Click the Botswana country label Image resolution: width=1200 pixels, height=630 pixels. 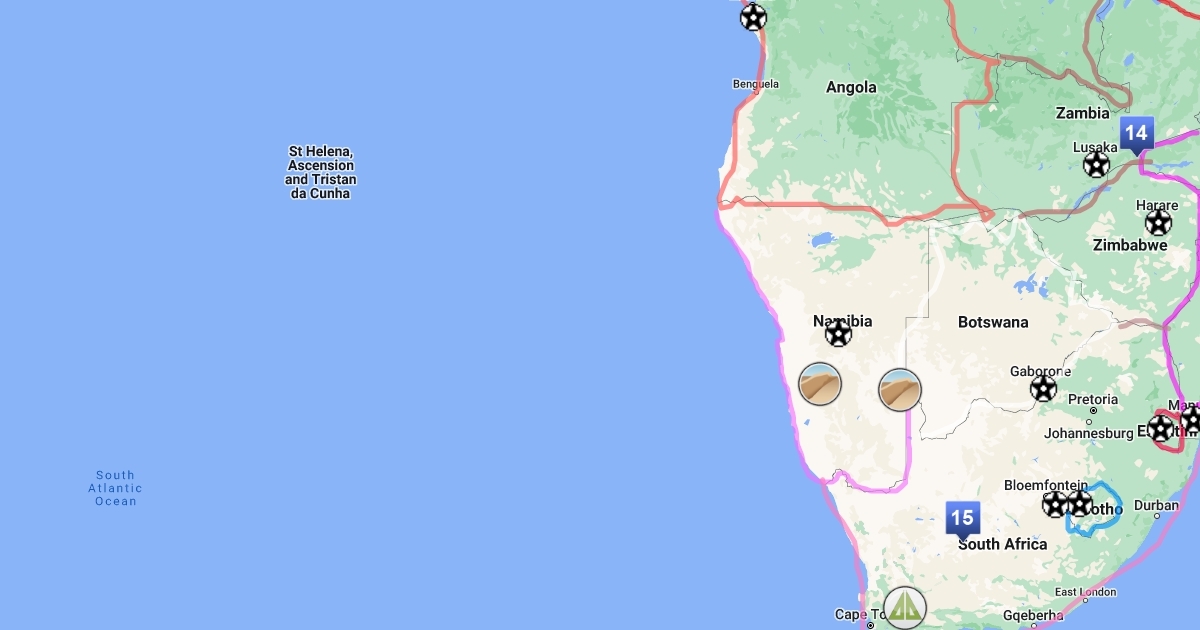click(993, 322)
